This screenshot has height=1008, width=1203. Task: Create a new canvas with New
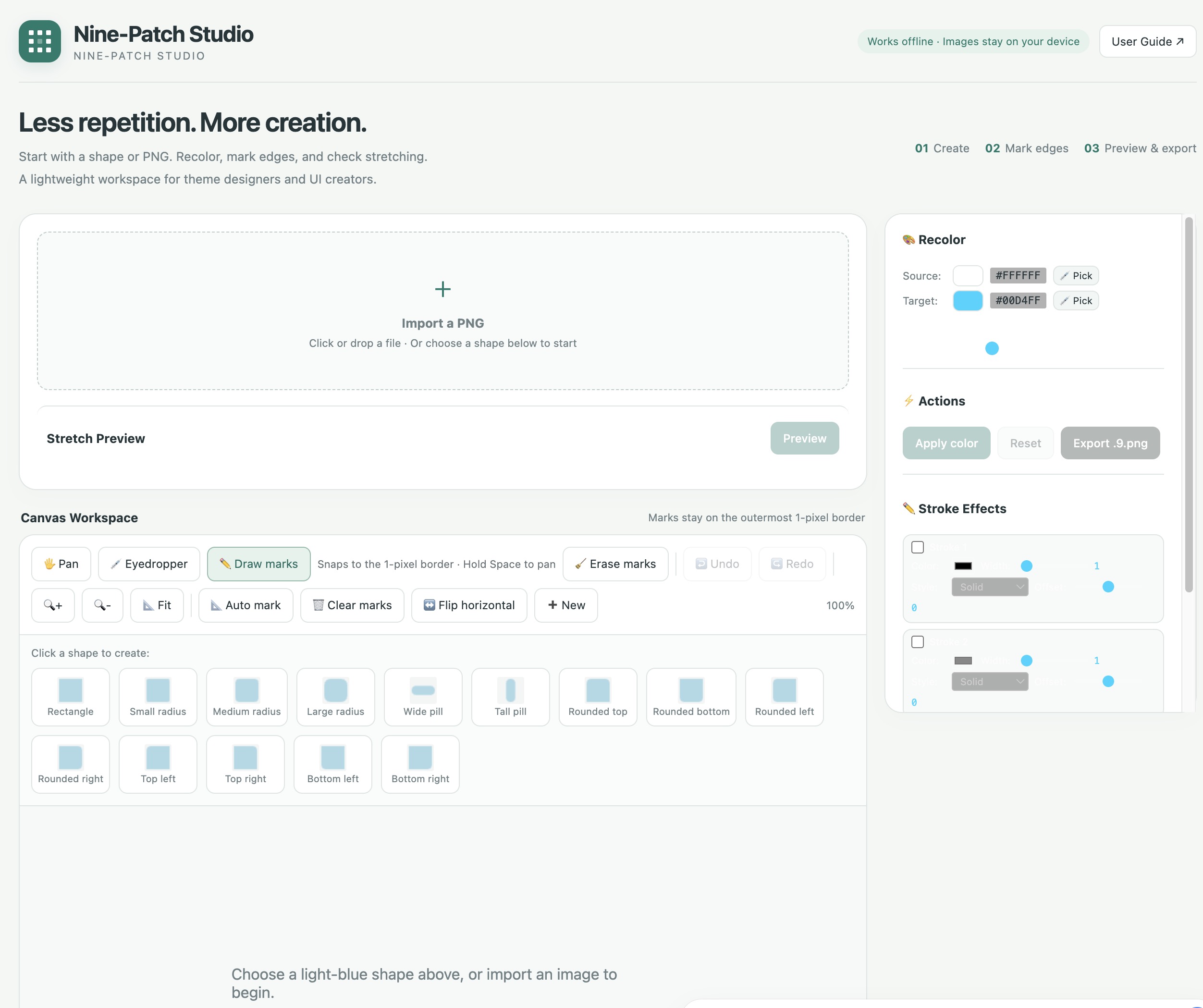[566, 605]
